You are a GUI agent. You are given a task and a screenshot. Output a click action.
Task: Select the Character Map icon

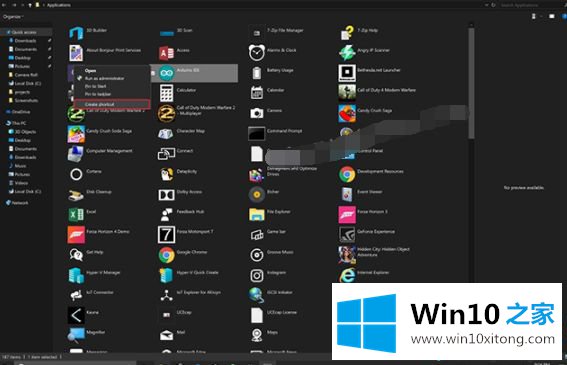tap(166, 134)
